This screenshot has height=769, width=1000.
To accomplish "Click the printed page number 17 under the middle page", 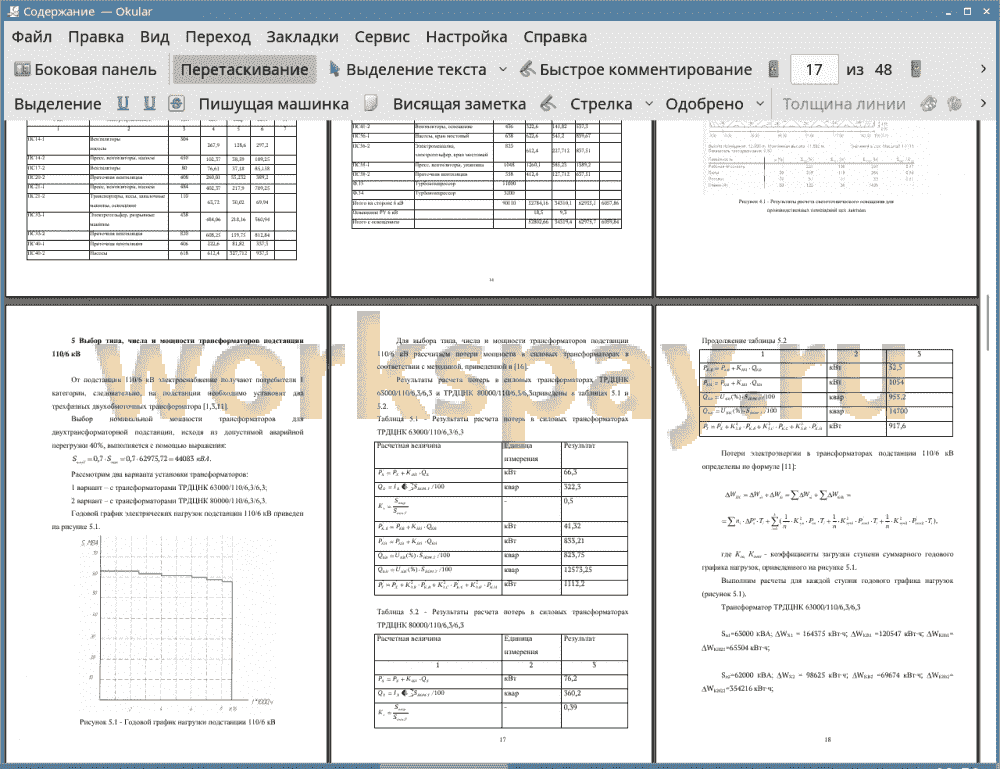I will 503,740.
